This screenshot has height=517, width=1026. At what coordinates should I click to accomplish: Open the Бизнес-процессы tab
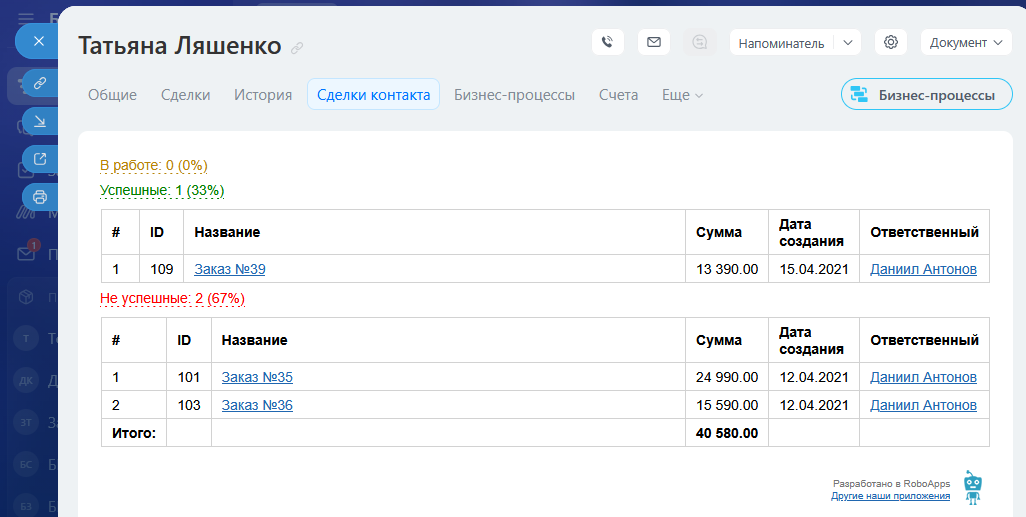point(514,95)
